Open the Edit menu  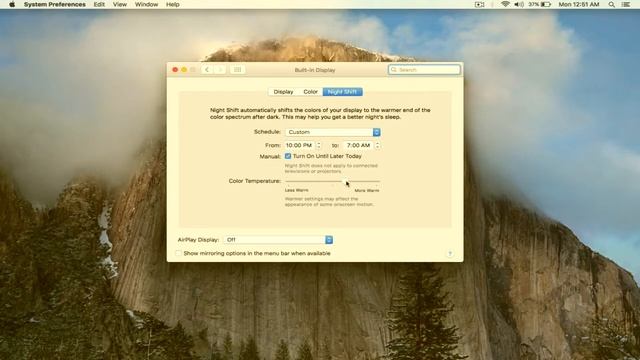pos(99,4)
